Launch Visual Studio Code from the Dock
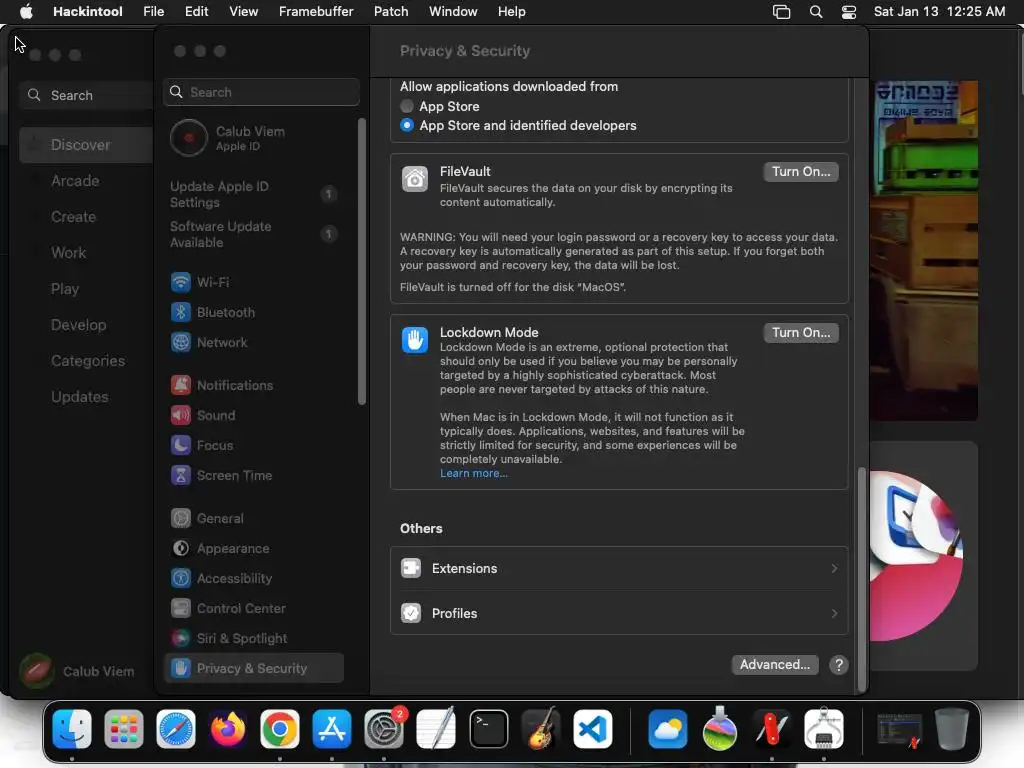The image size is (1024, 768). (x=593, y=729)
